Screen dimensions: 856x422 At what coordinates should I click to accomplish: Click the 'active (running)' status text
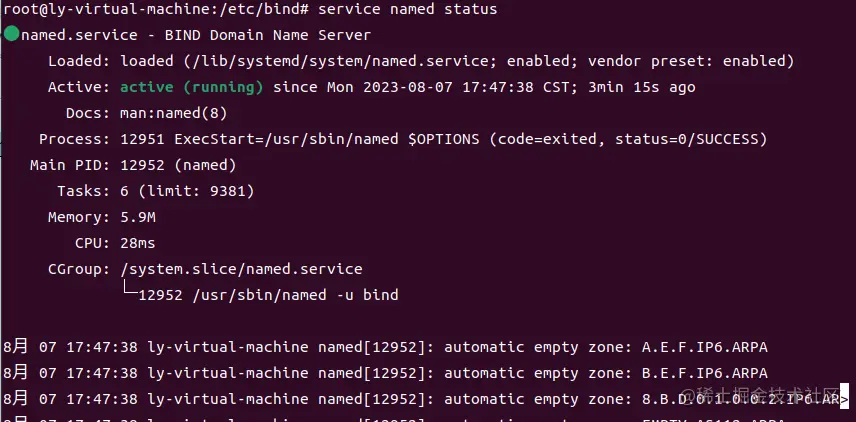192,87
